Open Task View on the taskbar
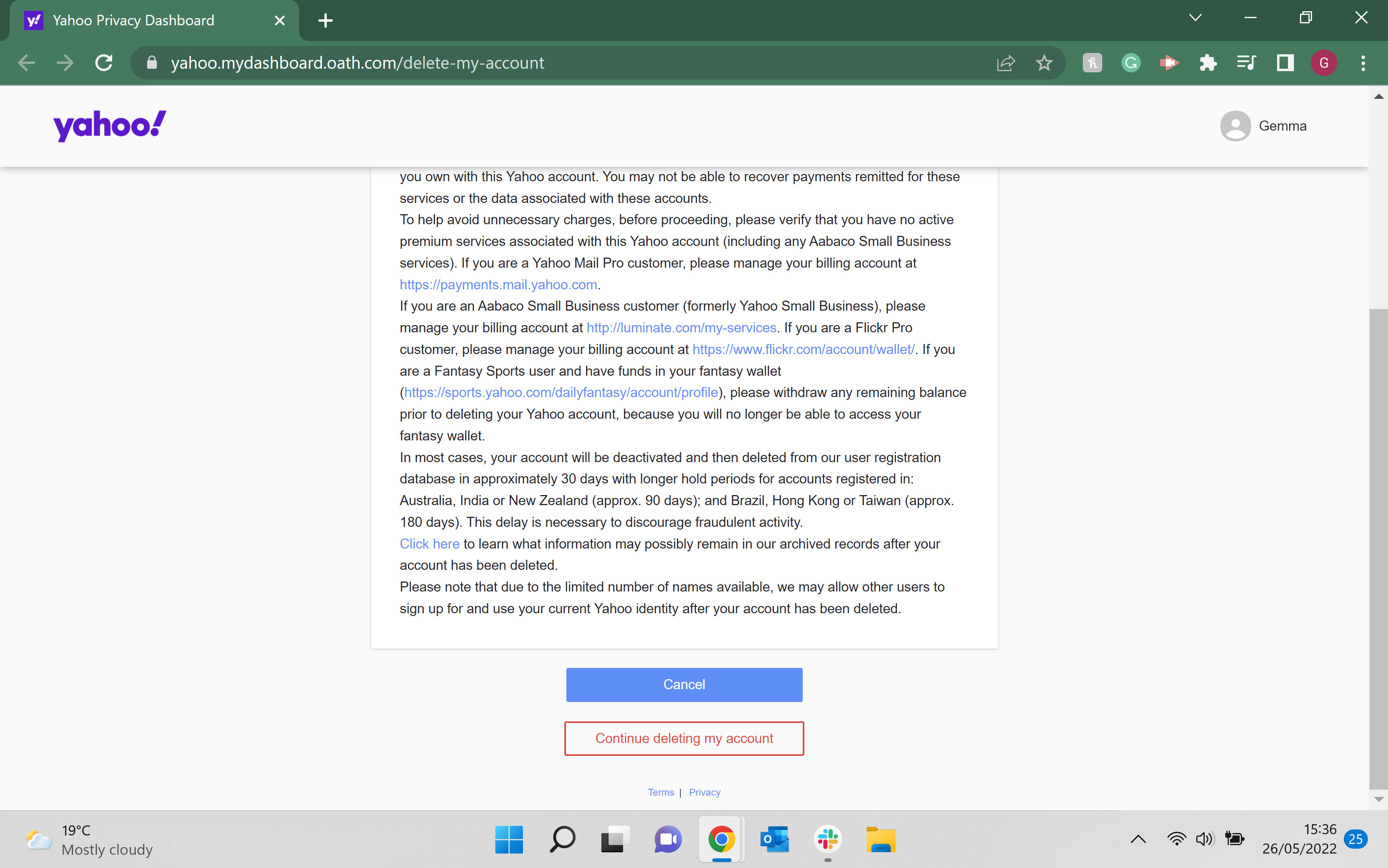Image resolution: width=1388 pixels, height=868 pixels. (615, 839)
